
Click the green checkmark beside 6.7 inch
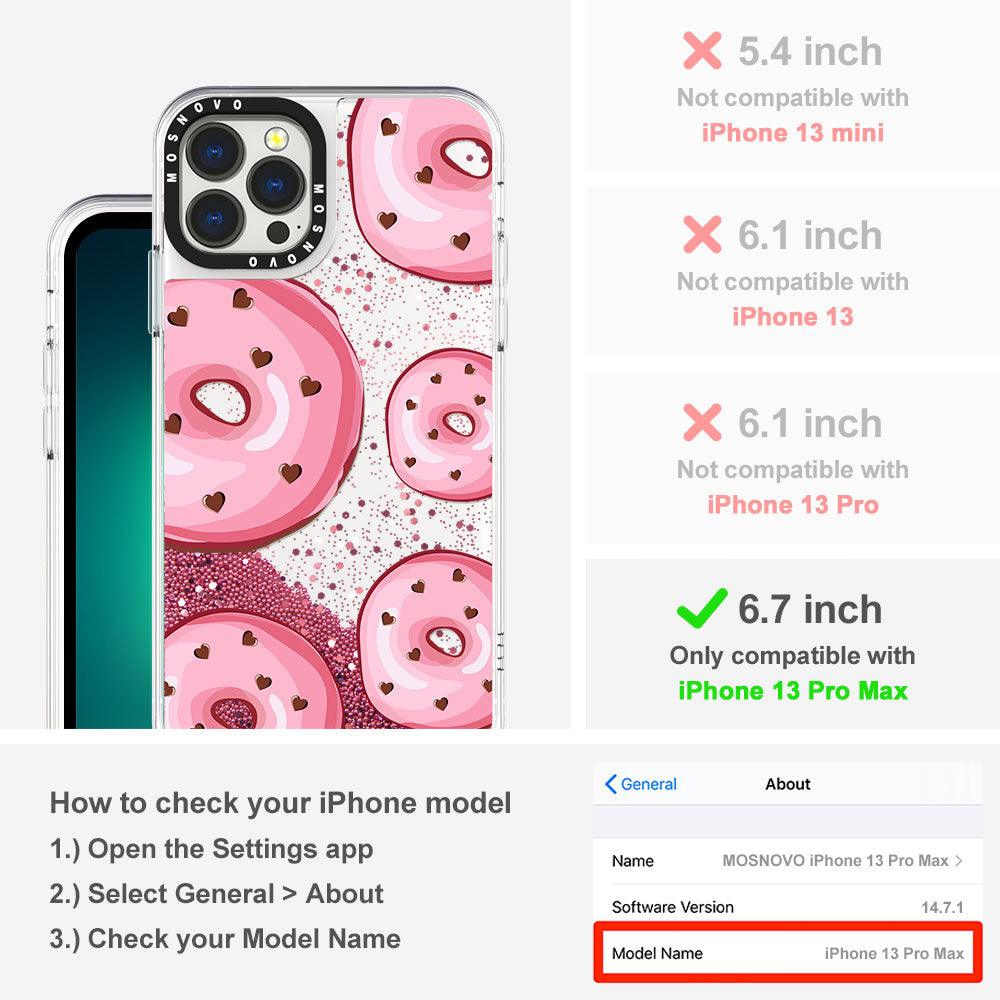pyautogui.click(x=702, y=608)
